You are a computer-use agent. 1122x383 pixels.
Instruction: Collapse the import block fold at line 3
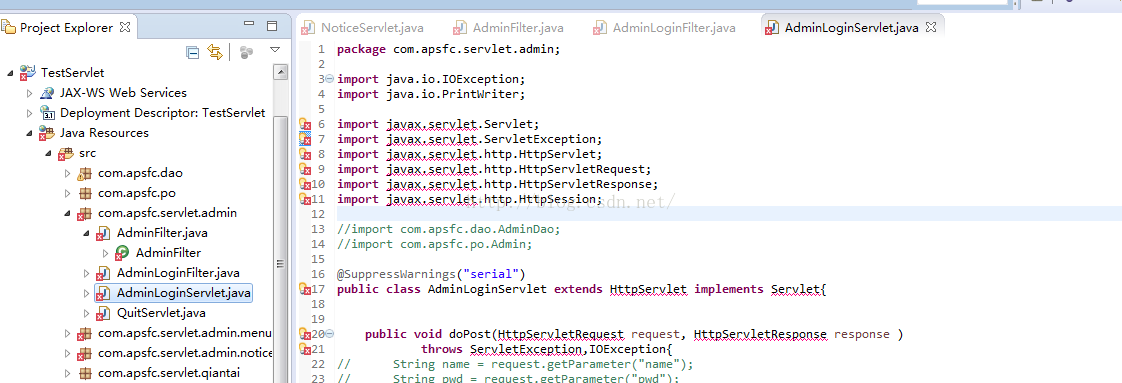(330, 79)
